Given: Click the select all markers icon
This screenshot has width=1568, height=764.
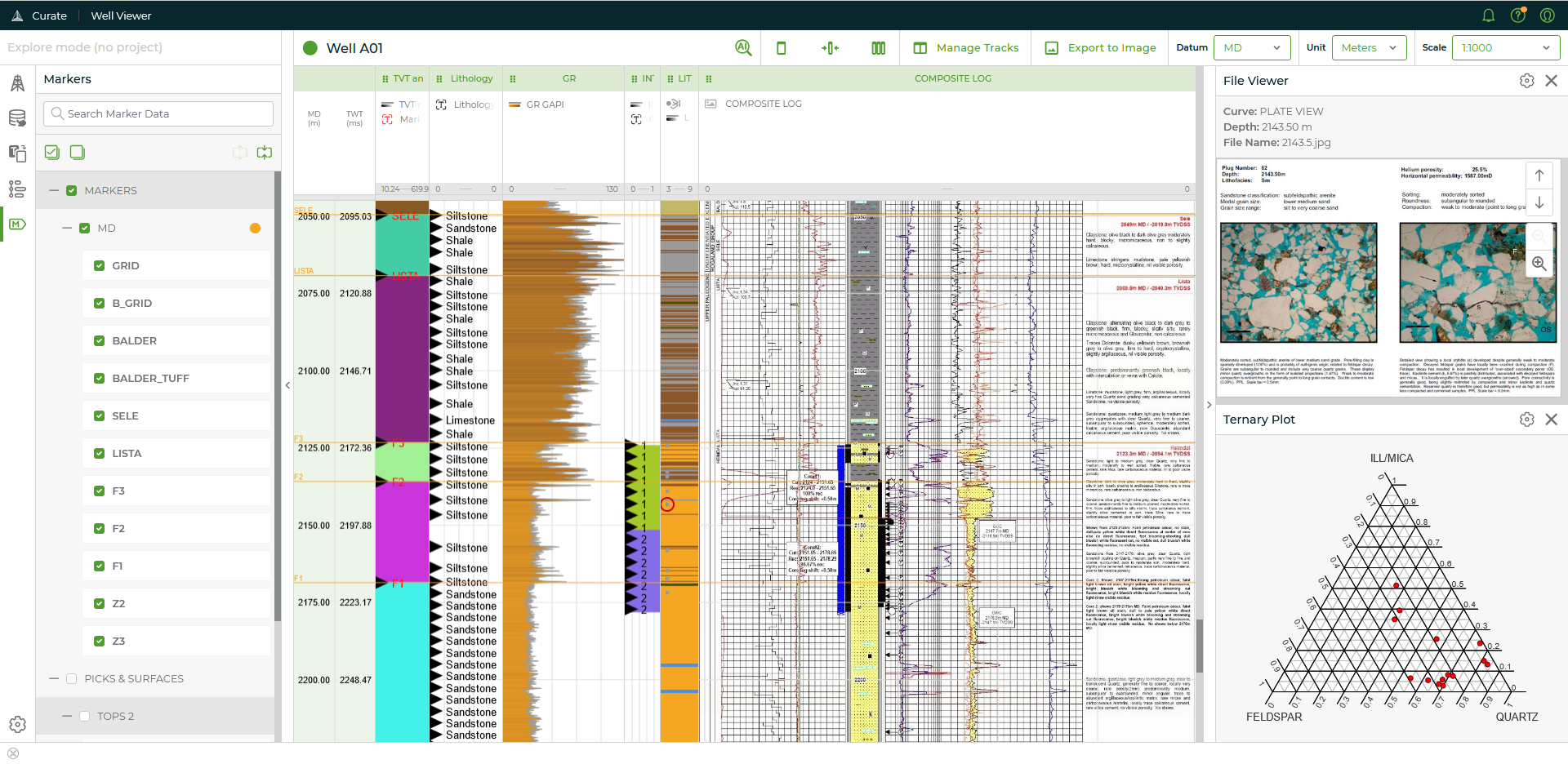Looking at the screenshot, I should pos(52,152).
